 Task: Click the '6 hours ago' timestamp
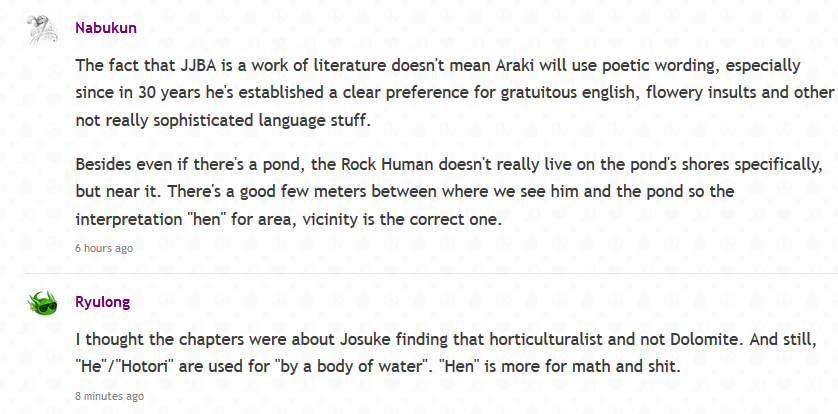104,248
